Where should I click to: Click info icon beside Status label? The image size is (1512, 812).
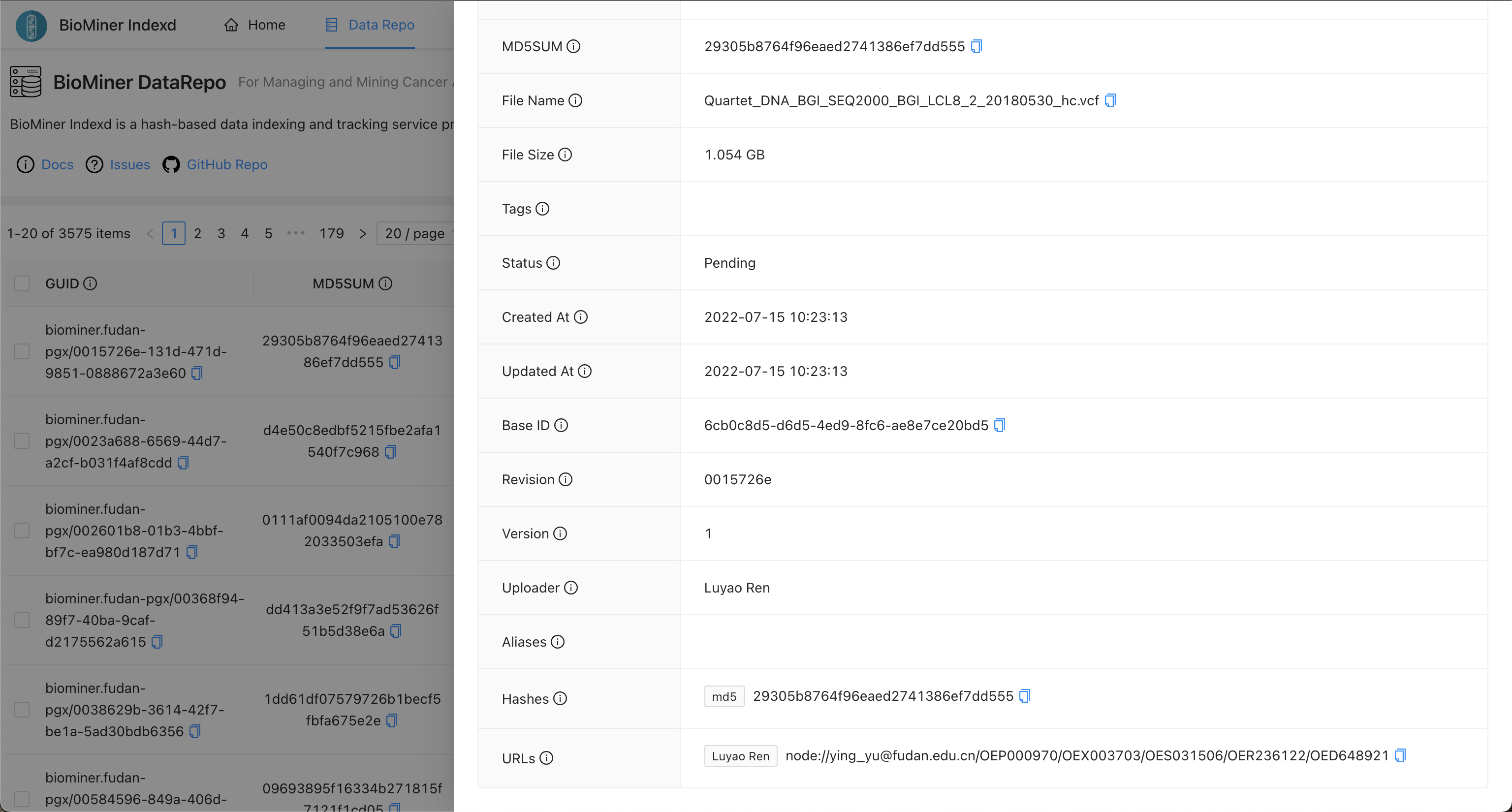554,263
